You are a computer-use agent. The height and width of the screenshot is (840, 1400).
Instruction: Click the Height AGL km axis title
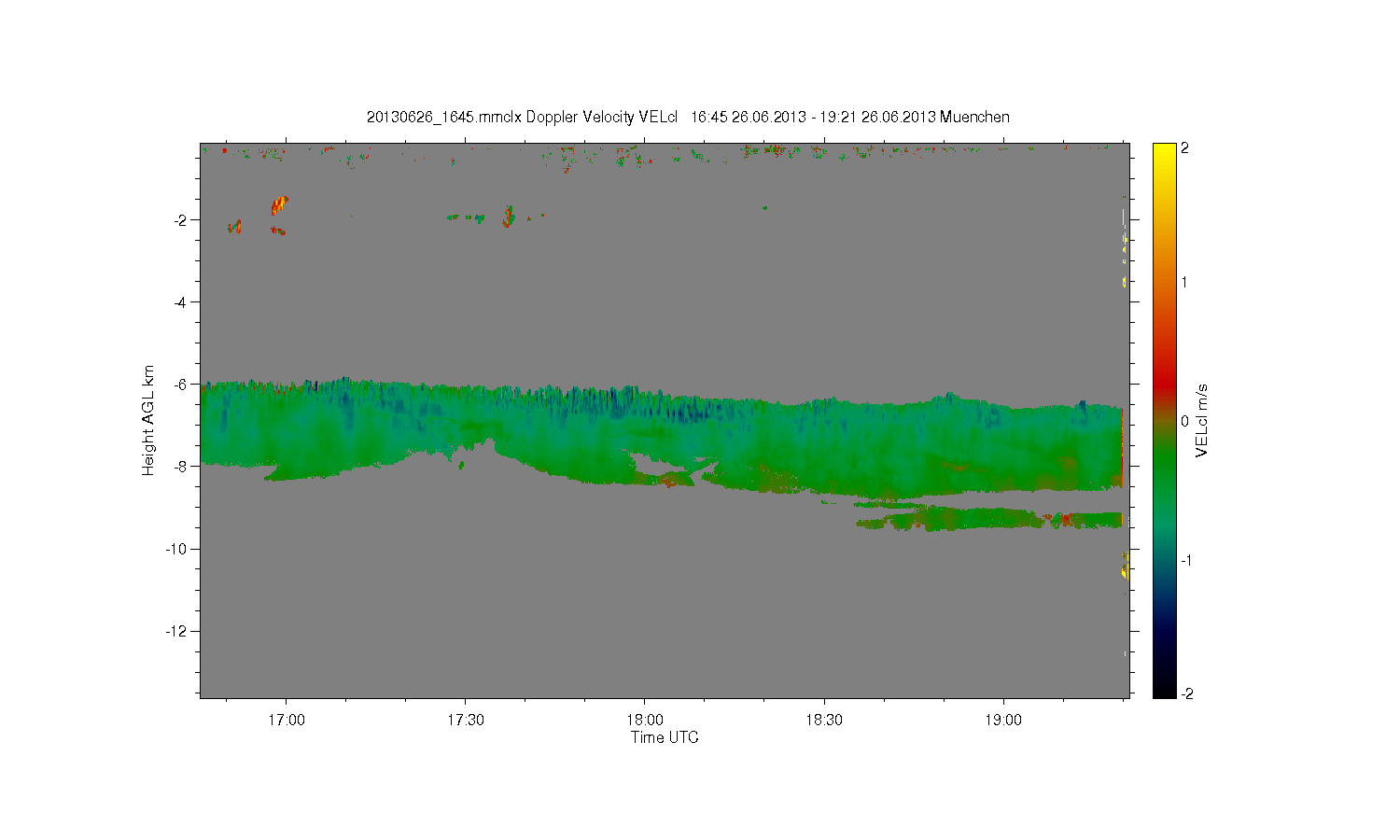[148, 421]
